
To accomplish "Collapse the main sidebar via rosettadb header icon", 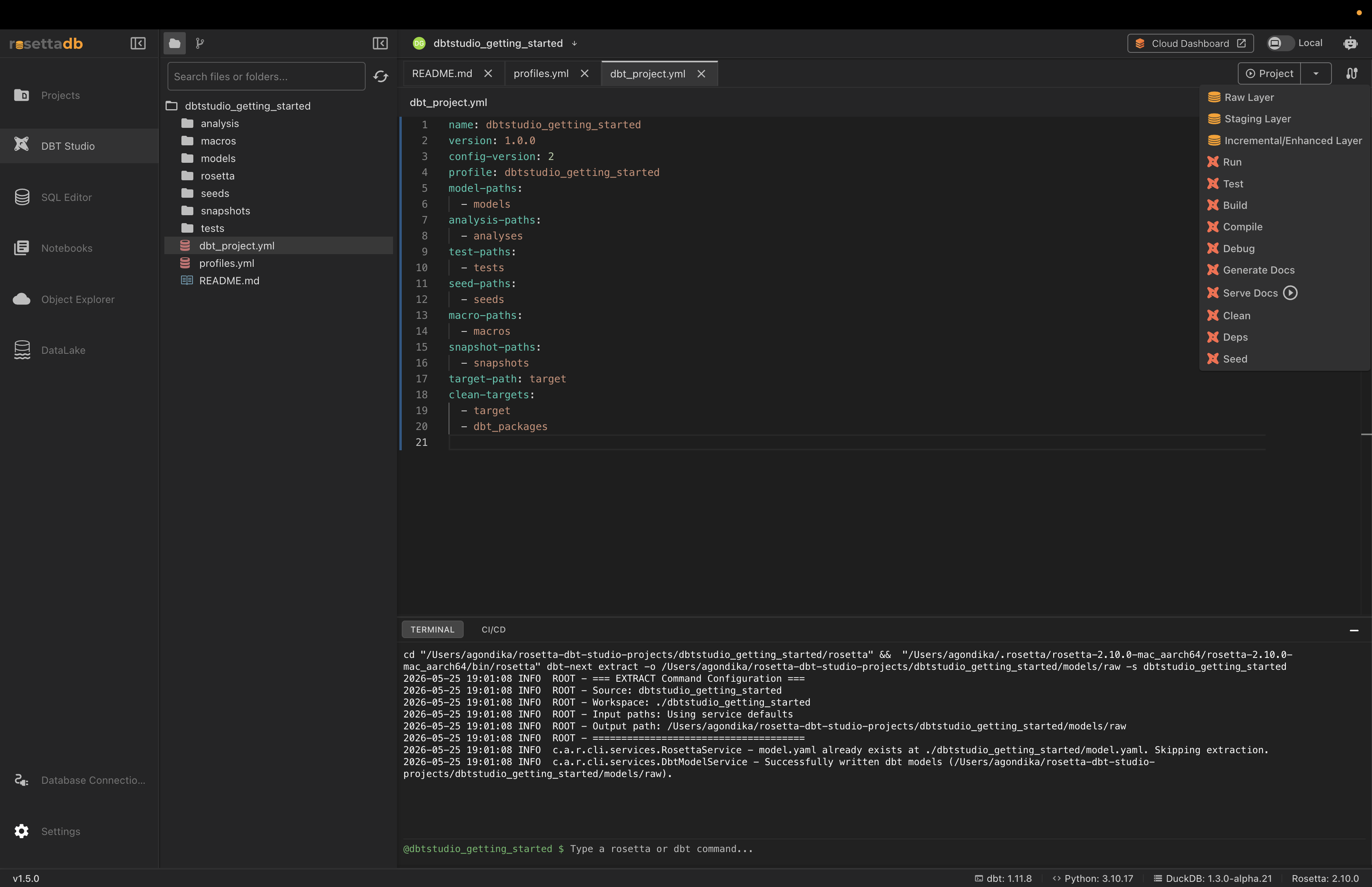I will (x=138, y=43).
